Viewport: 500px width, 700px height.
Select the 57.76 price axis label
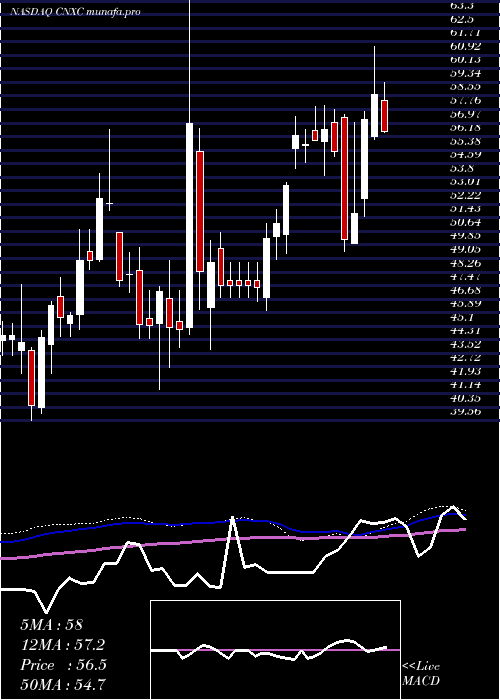tap(466, 100)
